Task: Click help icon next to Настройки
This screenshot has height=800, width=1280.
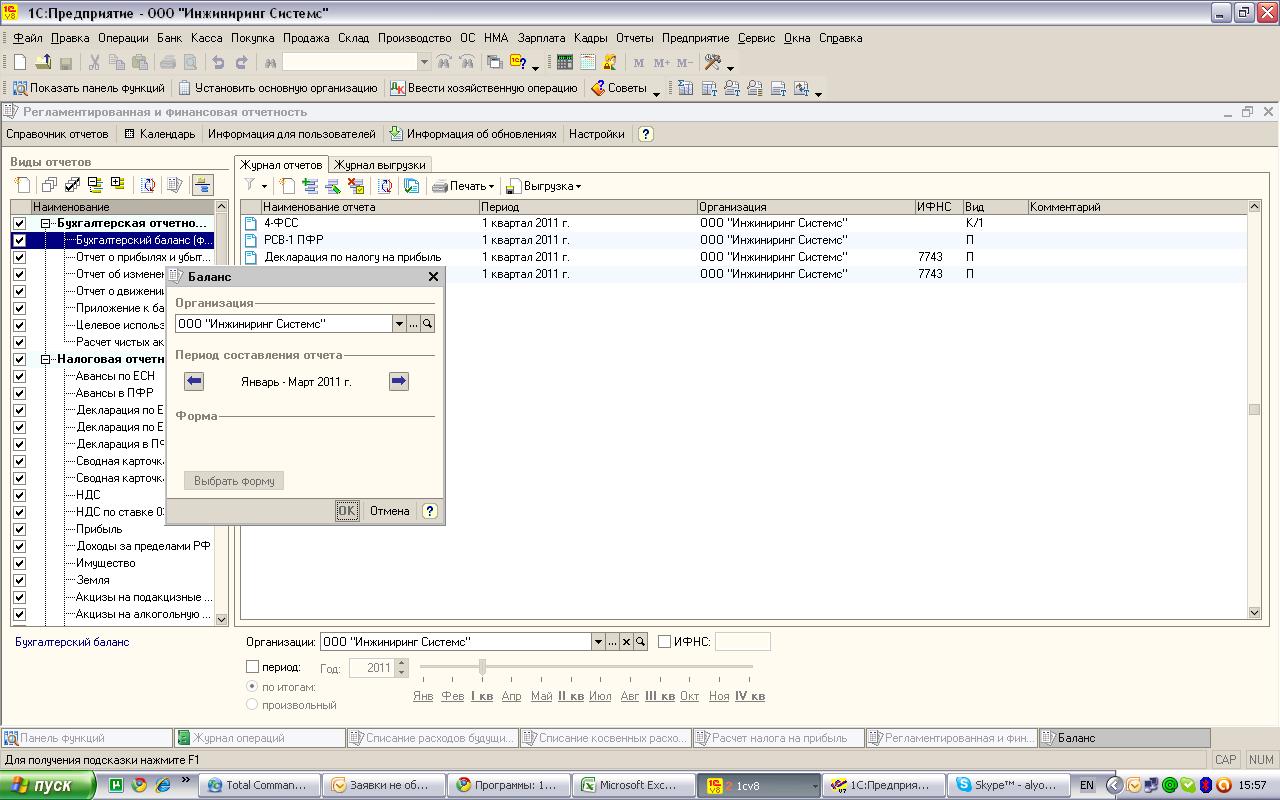Action: (645, 134)
